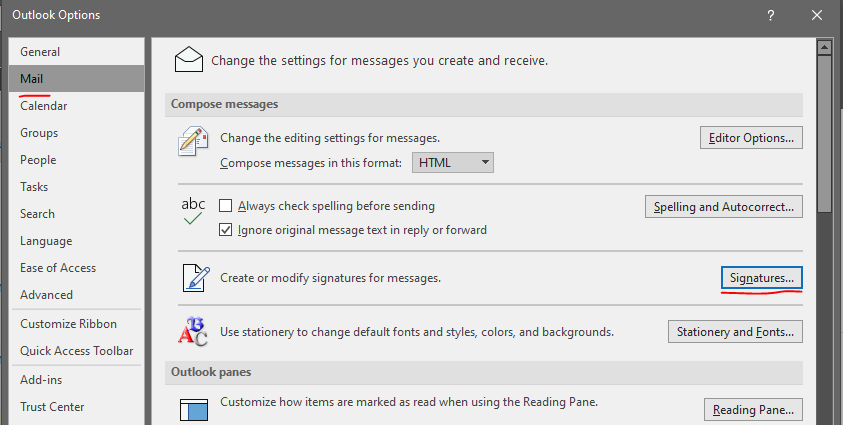Click the Reading Pane layout icon
843x425 pixels.
click(x=193, y=409)
